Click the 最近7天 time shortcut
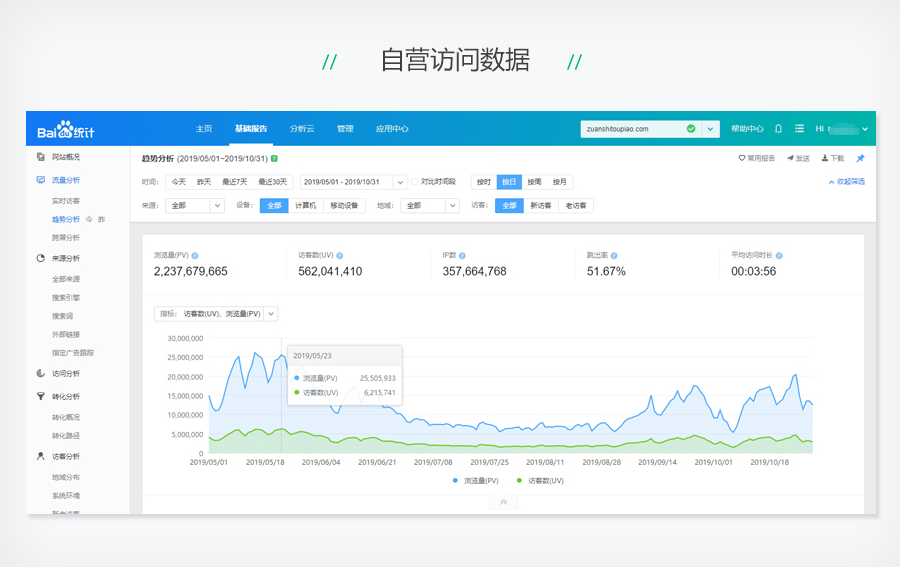 click(234, 182)
